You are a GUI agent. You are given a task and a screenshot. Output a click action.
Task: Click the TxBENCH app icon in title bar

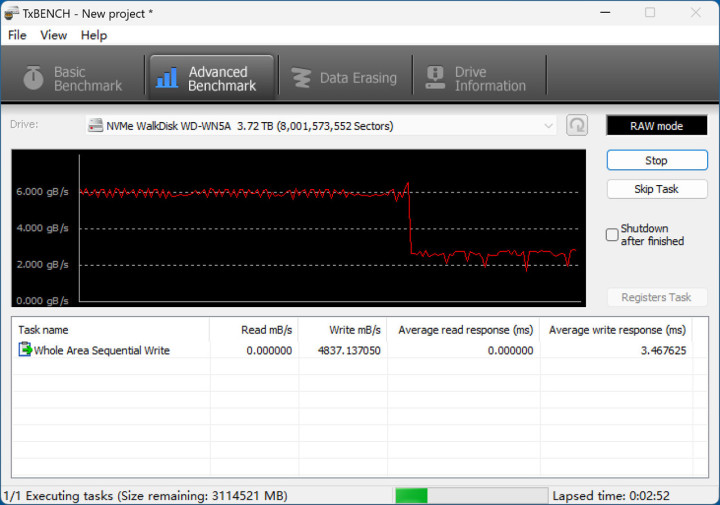pyautogui.click(x=11, y=14)
